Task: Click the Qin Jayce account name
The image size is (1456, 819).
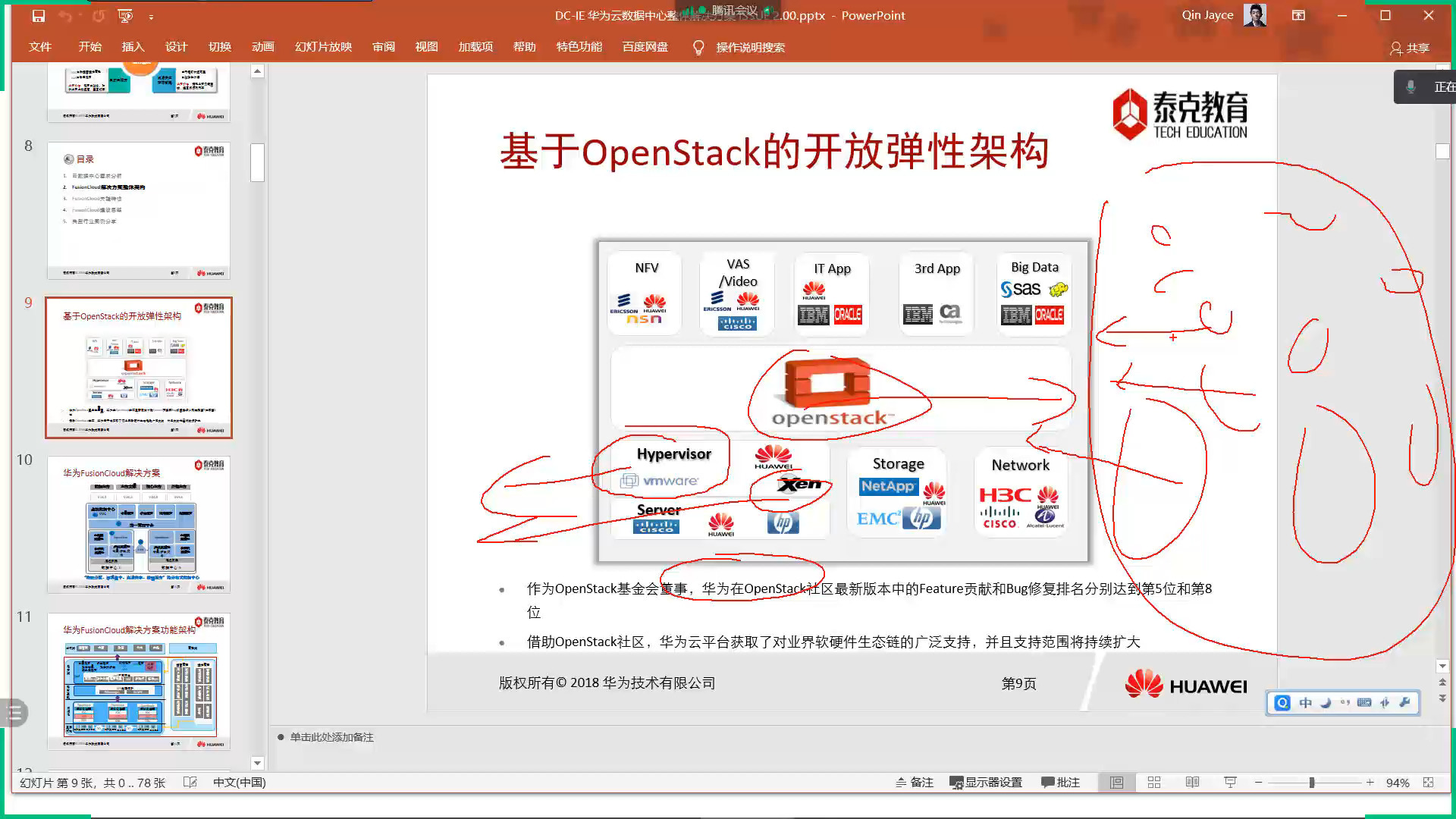Action: [1207, 15]
